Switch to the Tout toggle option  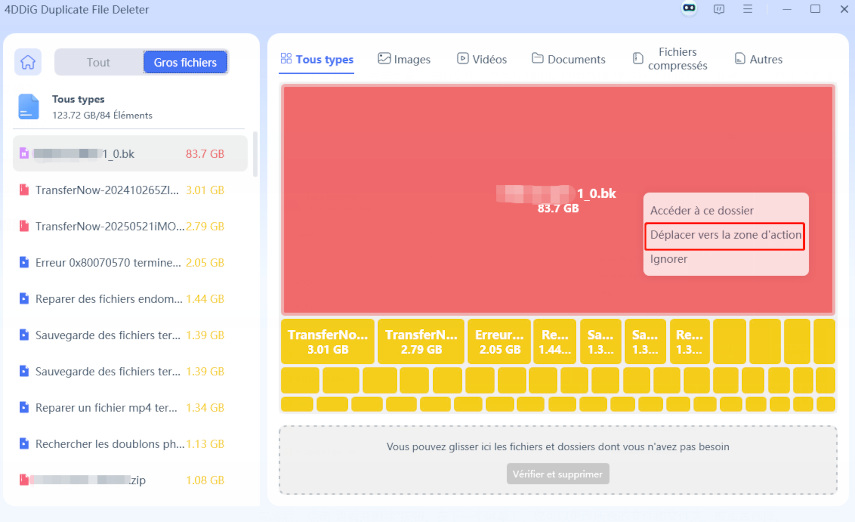pos(98,62)
